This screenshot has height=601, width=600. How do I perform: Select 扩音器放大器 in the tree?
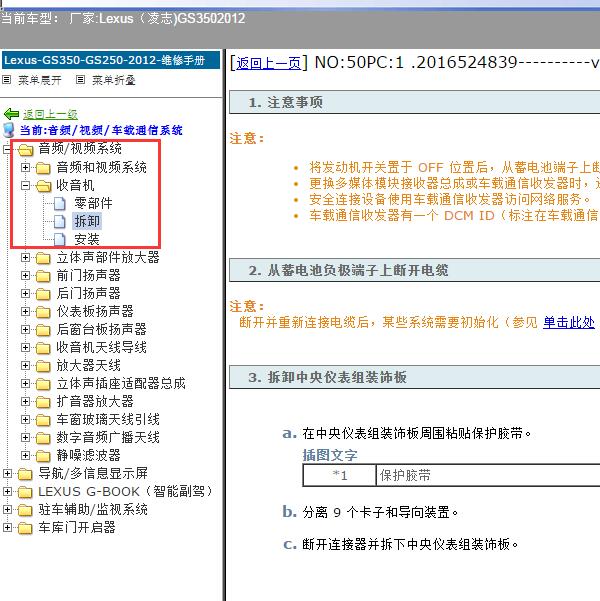click(95, 401)
